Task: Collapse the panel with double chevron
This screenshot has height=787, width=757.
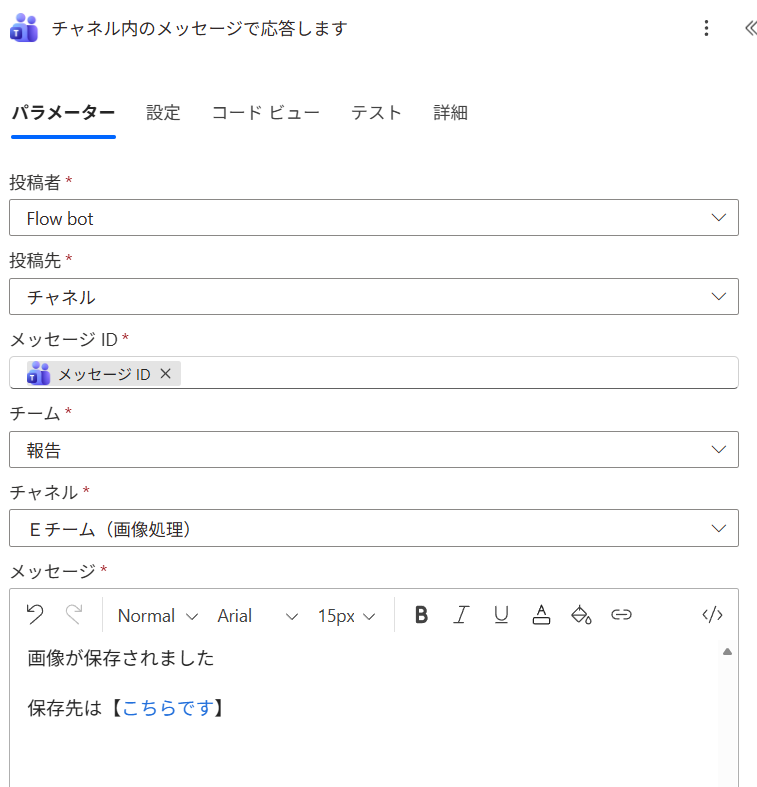Action: [x=750, y=28]
